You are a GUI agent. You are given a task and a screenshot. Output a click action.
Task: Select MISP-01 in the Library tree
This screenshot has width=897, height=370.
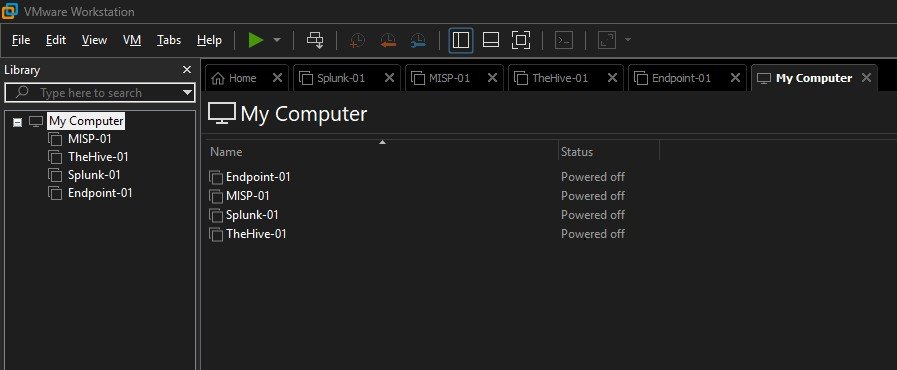click(x=89, y=139)
